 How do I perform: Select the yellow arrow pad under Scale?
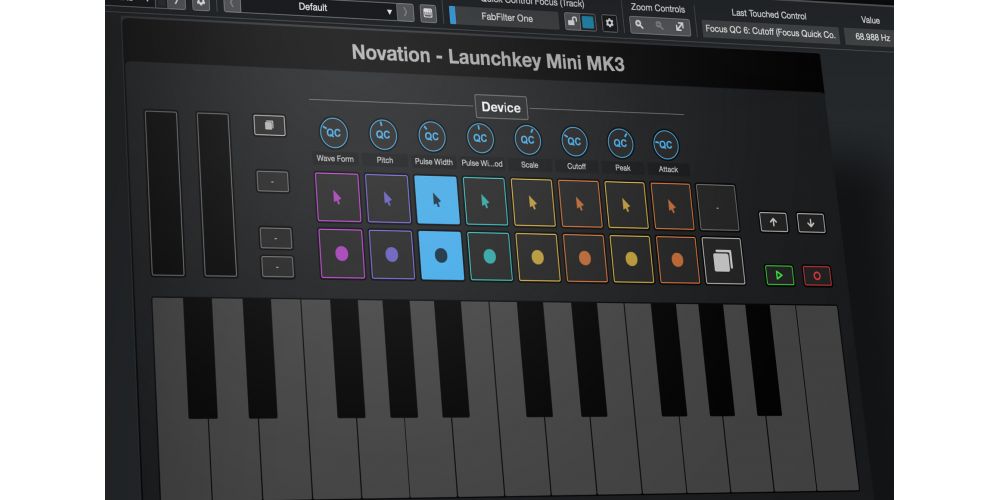(x=533, y=203)
